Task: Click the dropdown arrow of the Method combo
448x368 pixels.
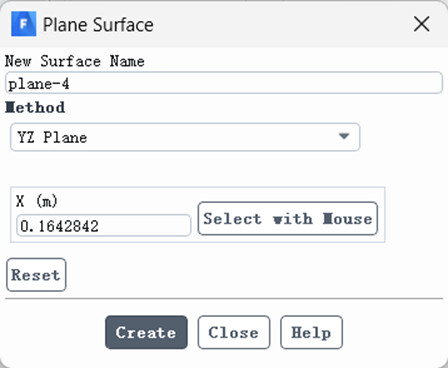Action: tap(344, 136)
